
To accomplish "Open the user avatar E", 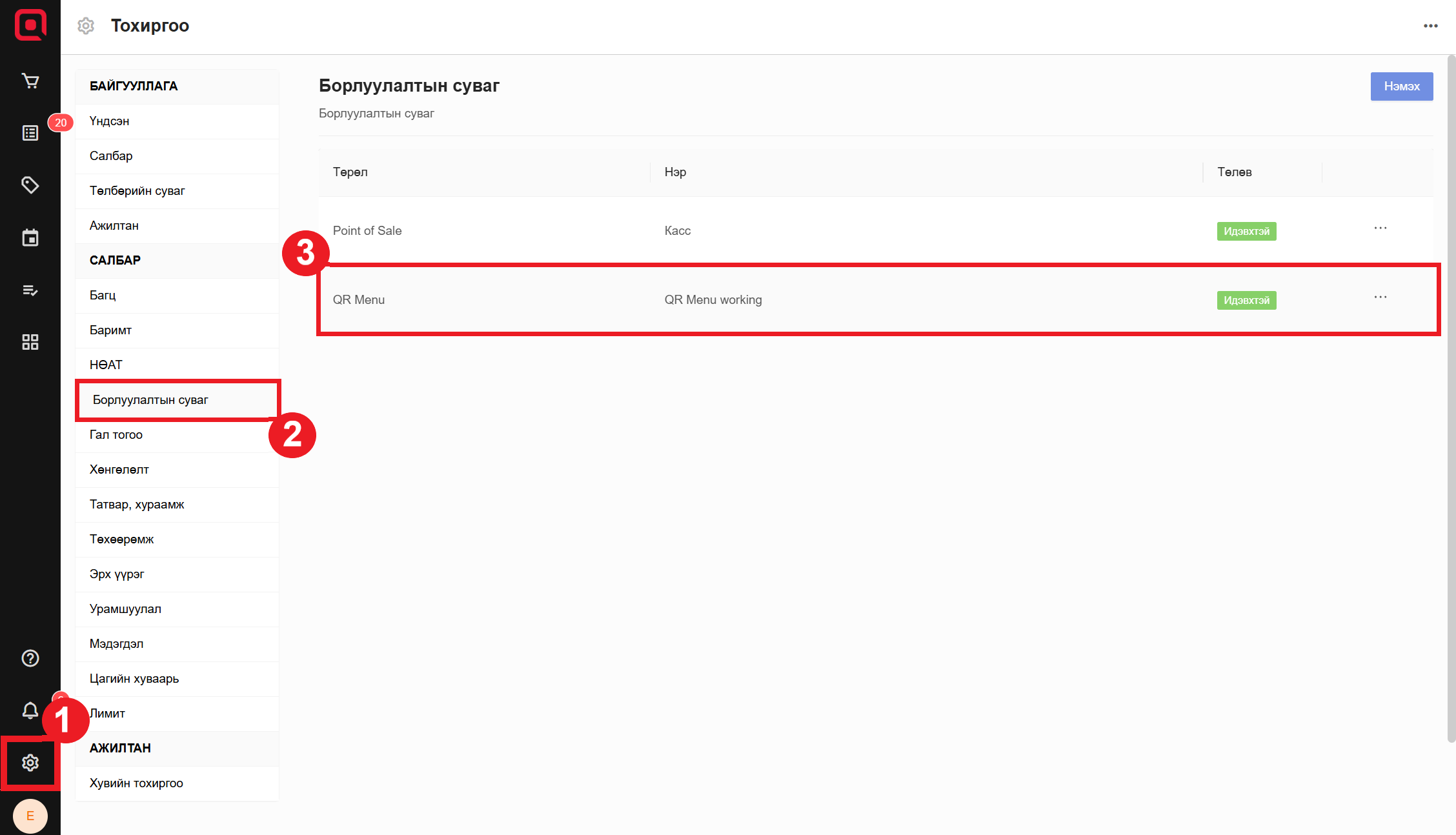I will pos(30,816).
